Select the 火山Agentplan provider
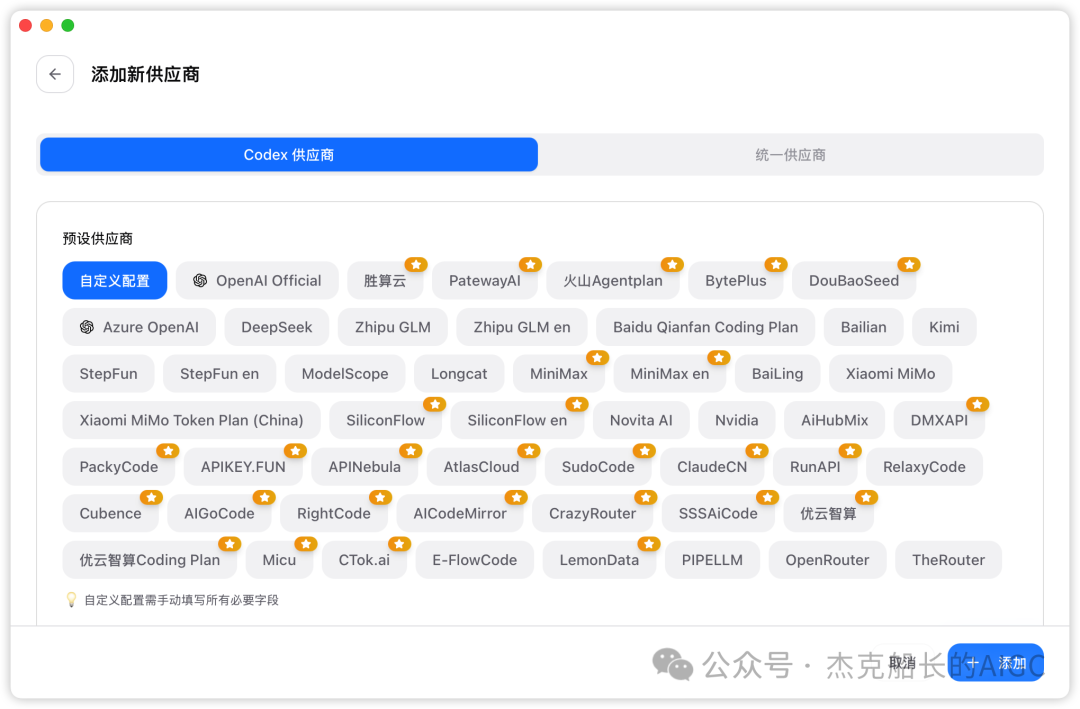 click(x=613, y=280)
